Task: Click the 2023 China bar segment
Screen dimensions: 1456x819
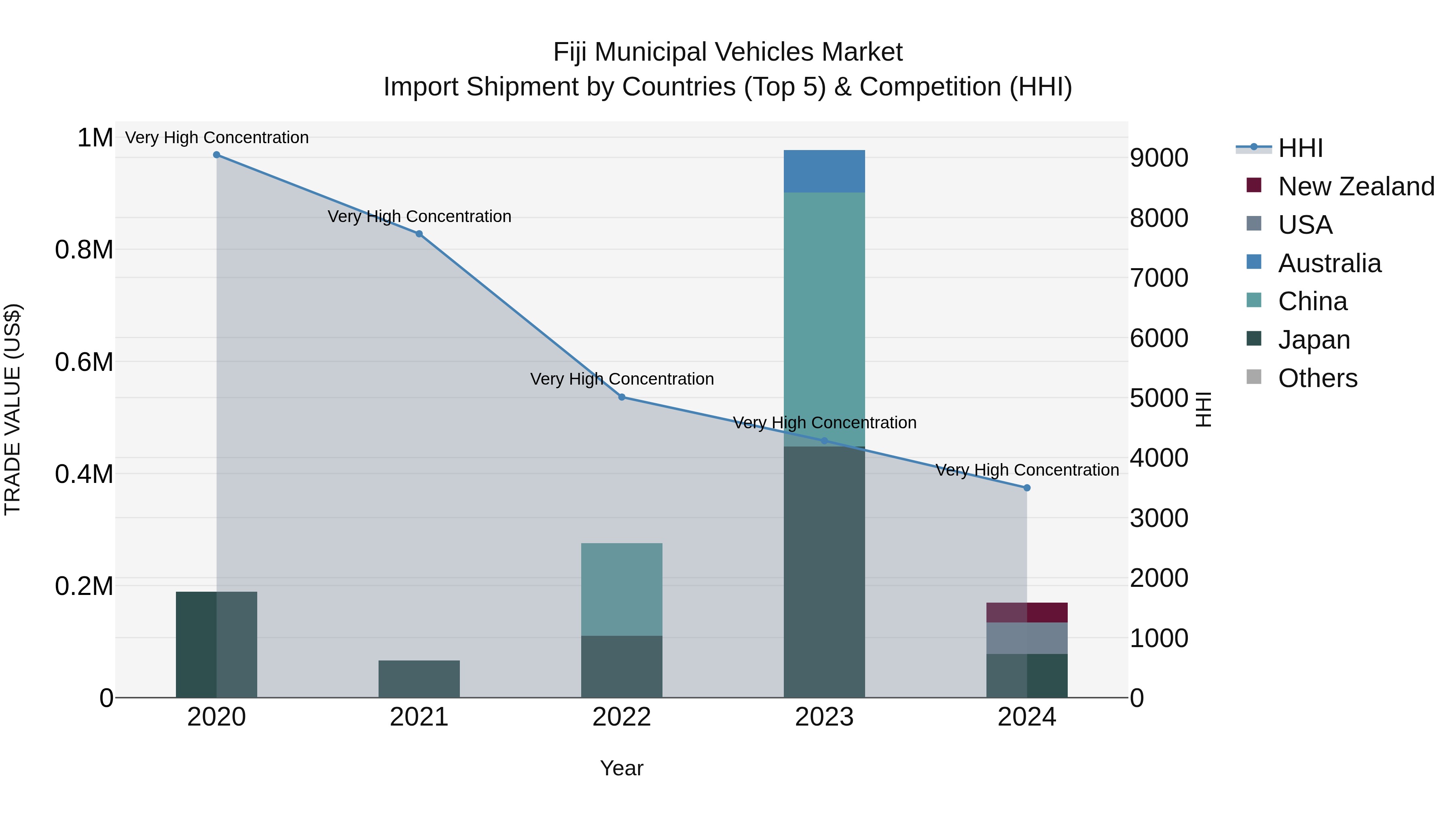Action: [x=824, y=320]
